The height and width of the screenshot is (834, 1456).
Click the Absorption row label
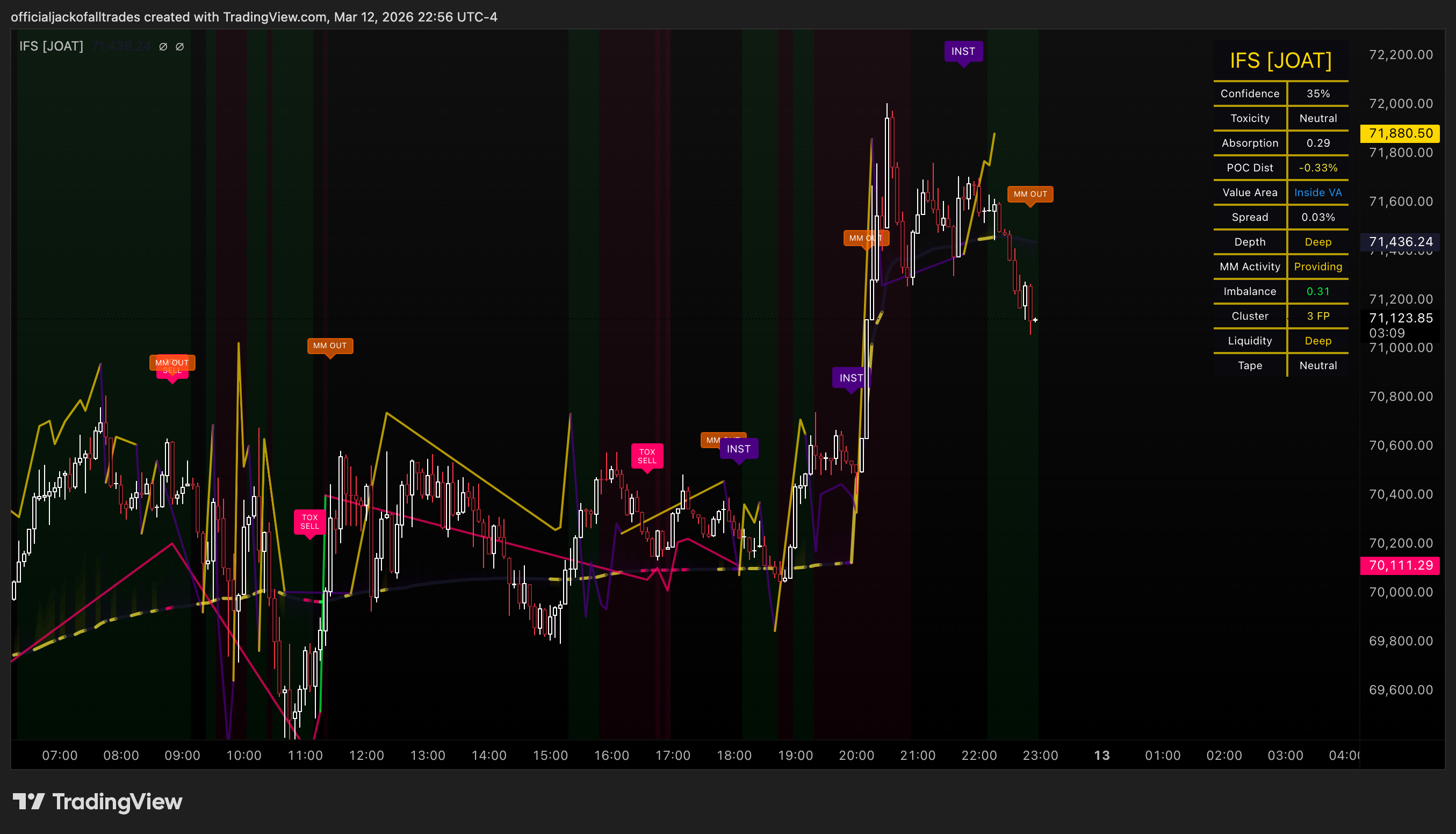pyautogui.click(x=1249, y=142)
